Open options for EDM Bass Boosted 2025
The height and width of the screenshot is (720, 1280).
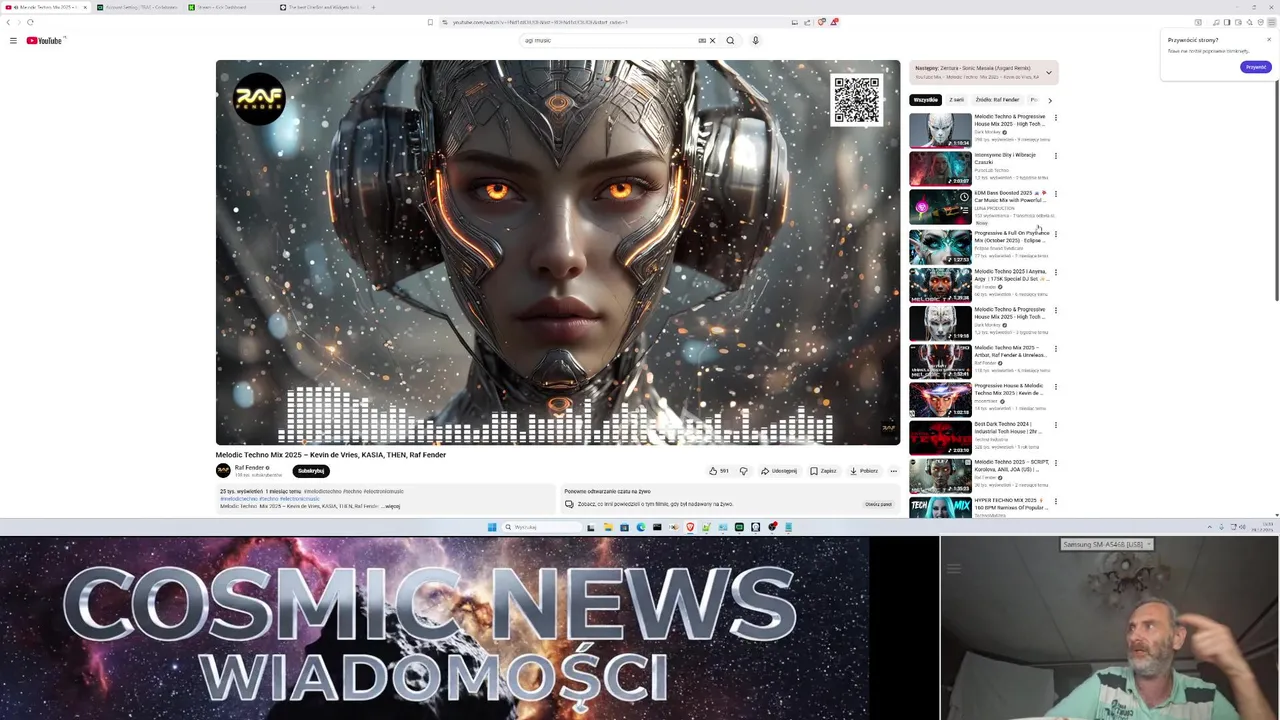click(x=1055, y=194)
